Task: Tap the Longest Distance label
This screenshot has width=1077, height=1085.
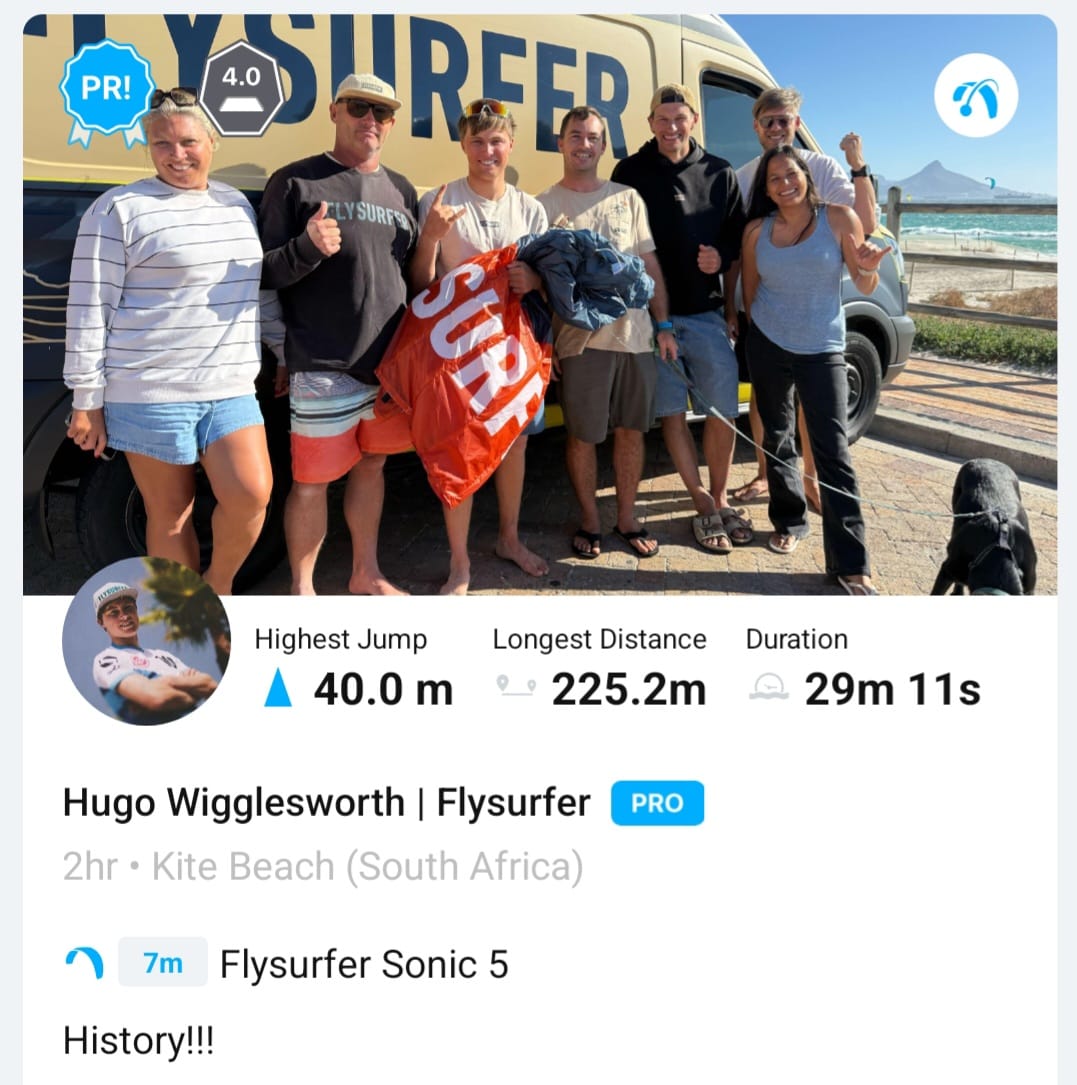Action: (x=599, y=639)
